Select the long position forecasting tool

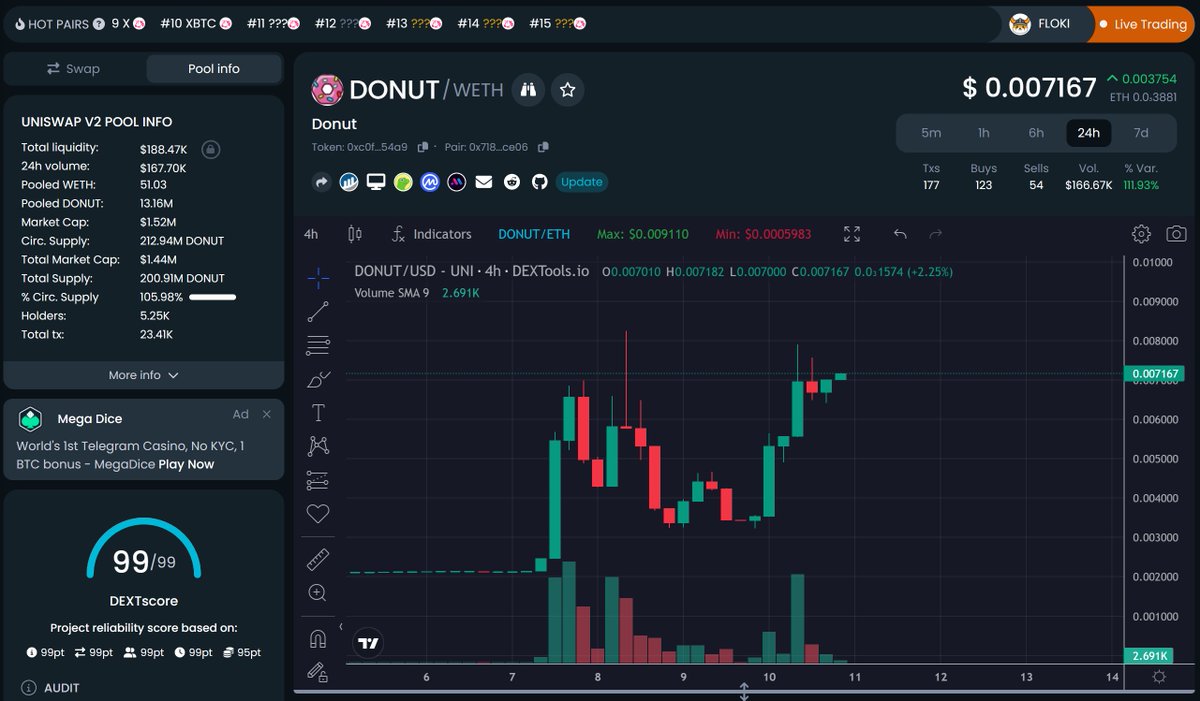coord(318,480)
